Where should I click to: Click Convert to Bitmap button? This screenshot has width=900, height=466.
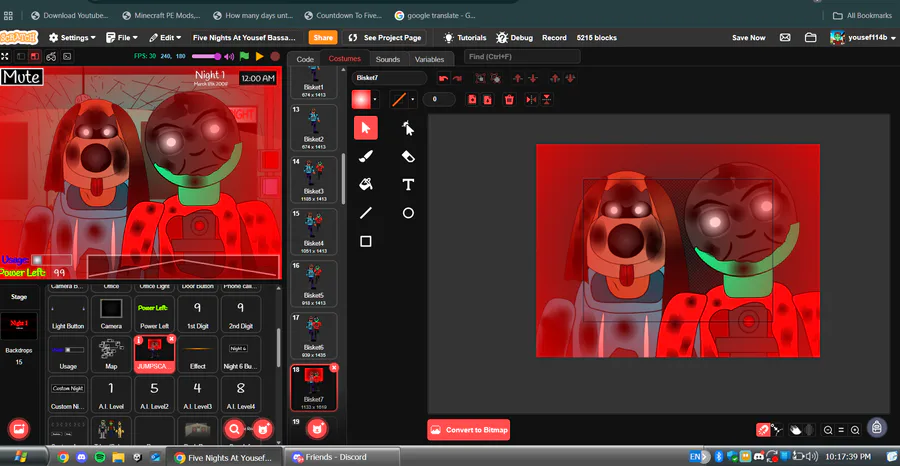[468, 429]
